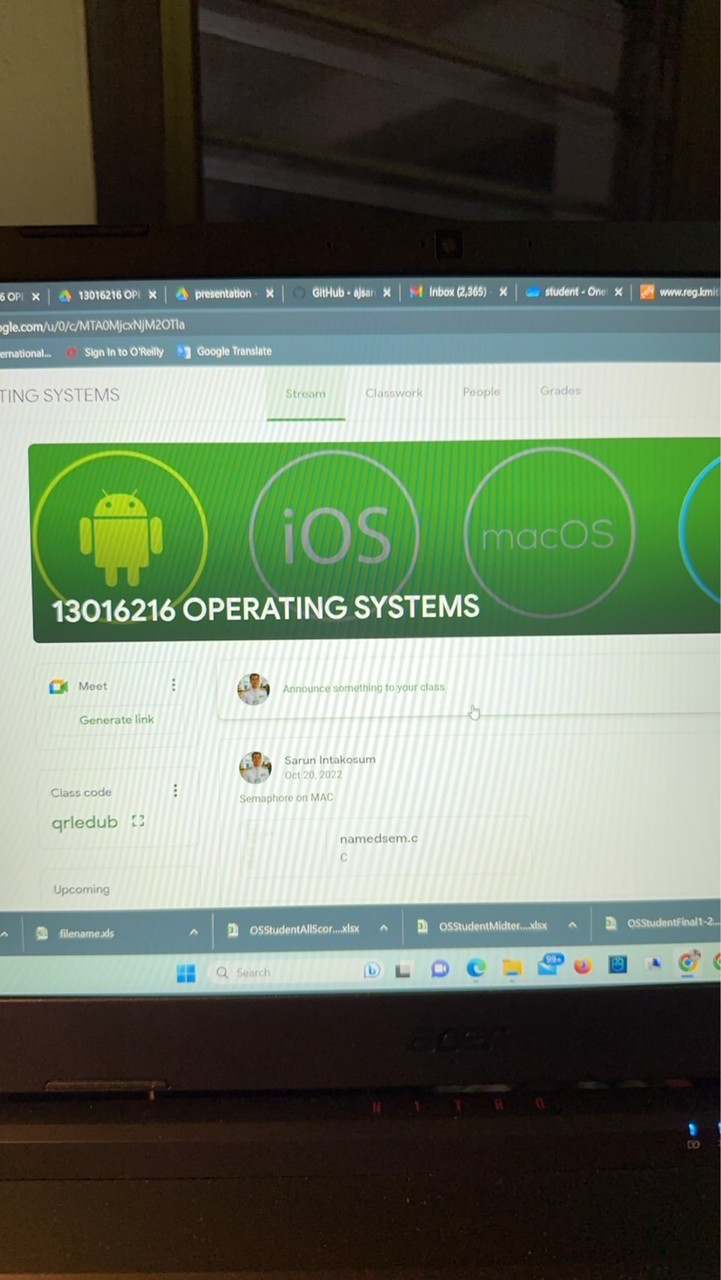Open the Class code three-dot menu
Screen dimensions: 721x1280
point(175,790)
